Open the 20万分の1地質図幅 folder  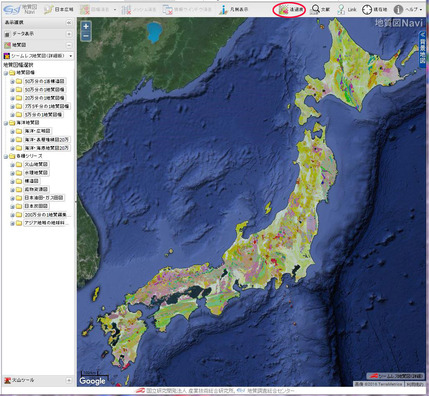click(x=44, y=98)
